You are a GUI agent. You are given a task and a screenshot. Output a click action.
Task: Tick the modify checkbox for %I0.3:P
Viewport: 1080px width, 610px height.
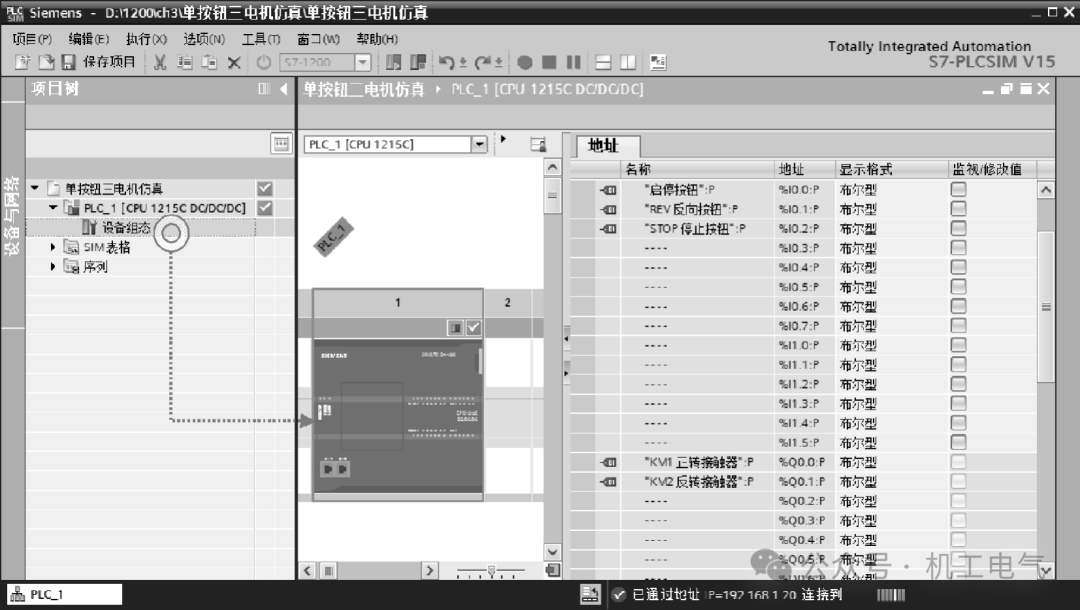point(958,247)
